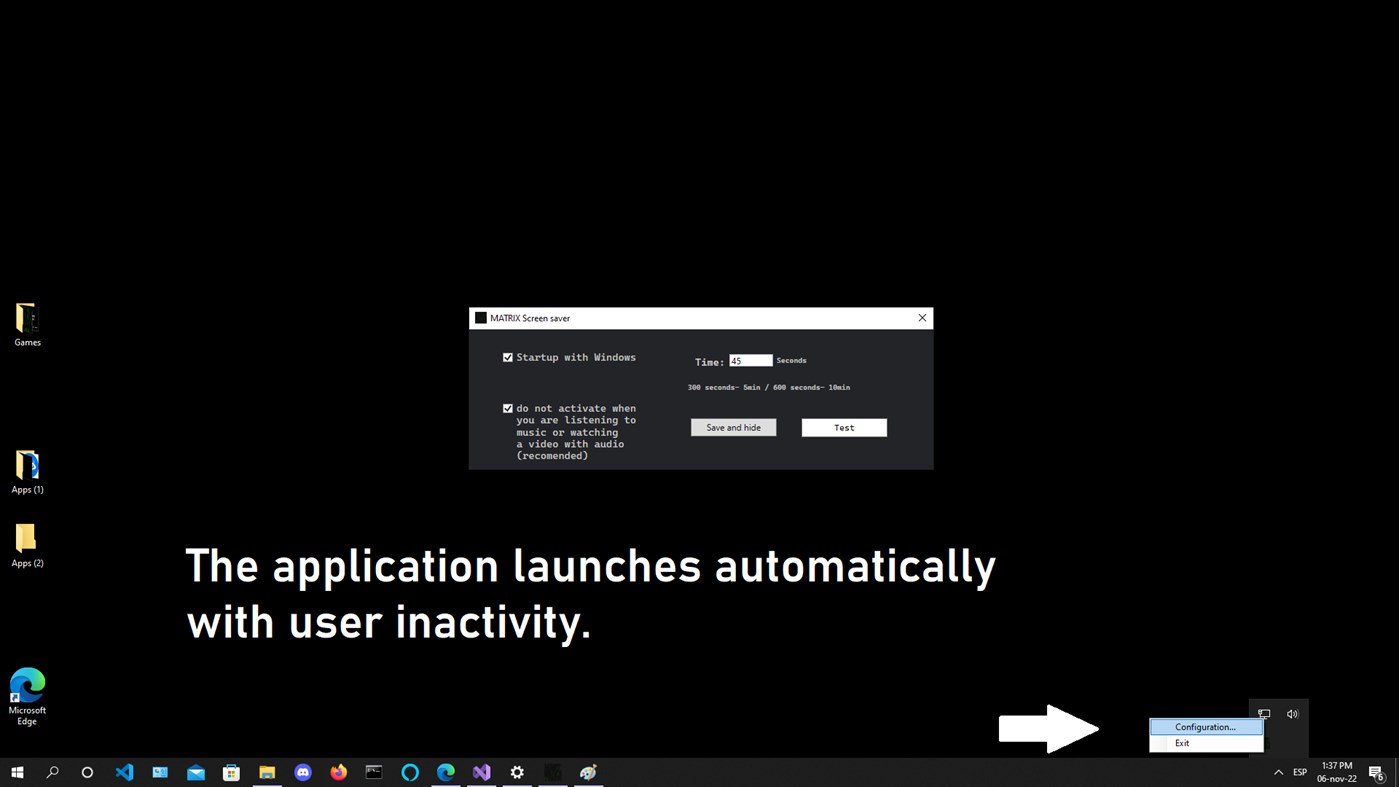The width and height of the screenshot is (1399, 787).
Task: Expand hidden icons in the system tray
Action: [x=1278, y=771]
